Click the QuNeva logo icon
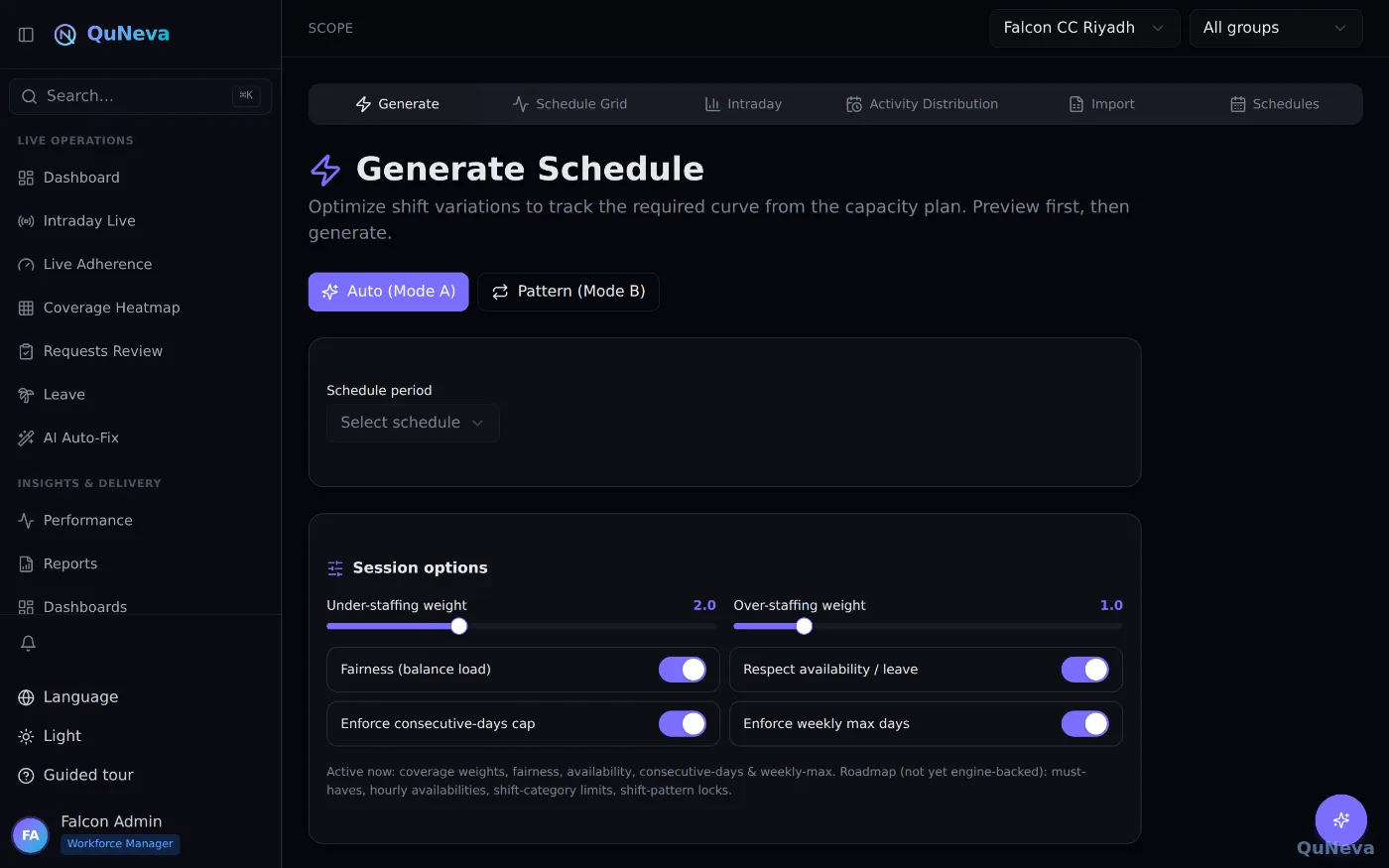 [65, 35]
